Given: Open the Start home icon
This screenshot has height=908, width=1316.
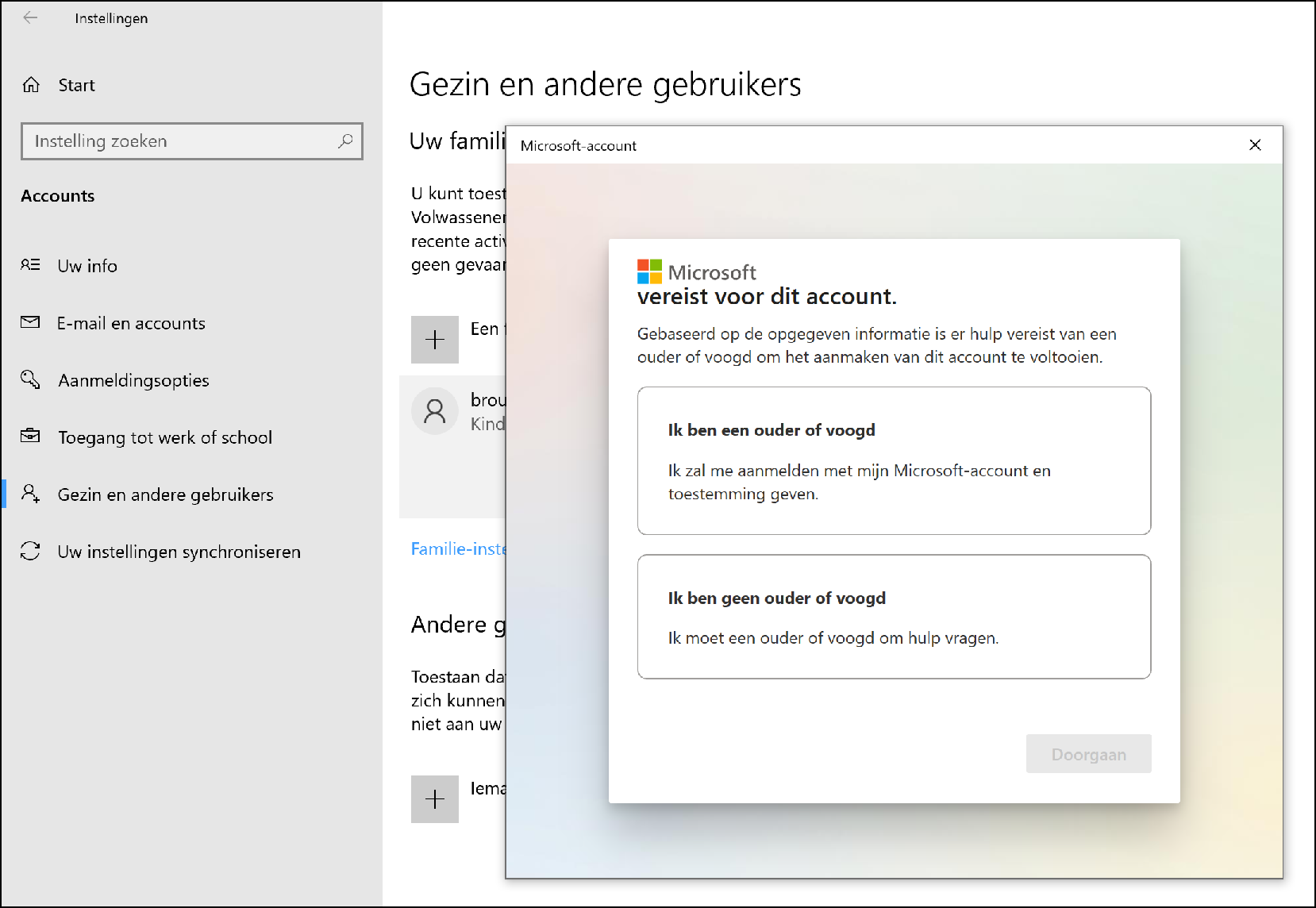Looking at the screenshot, I should pos(31,84).
